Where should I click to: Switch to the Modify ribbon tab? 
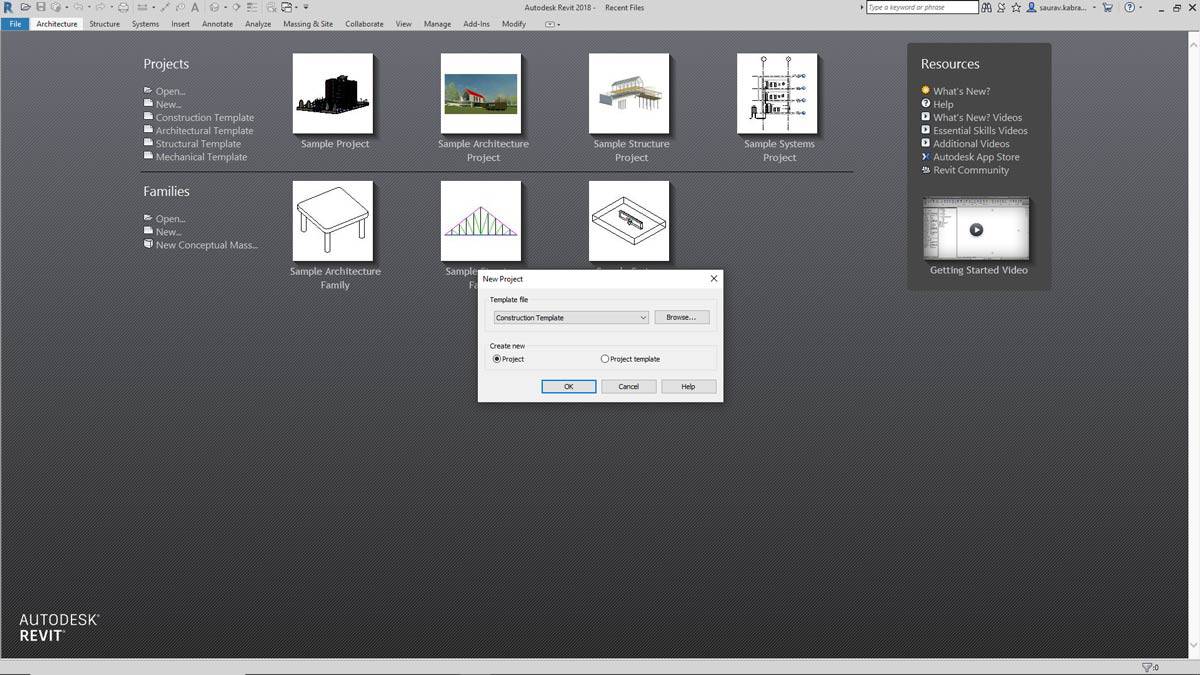pos(514,24)
